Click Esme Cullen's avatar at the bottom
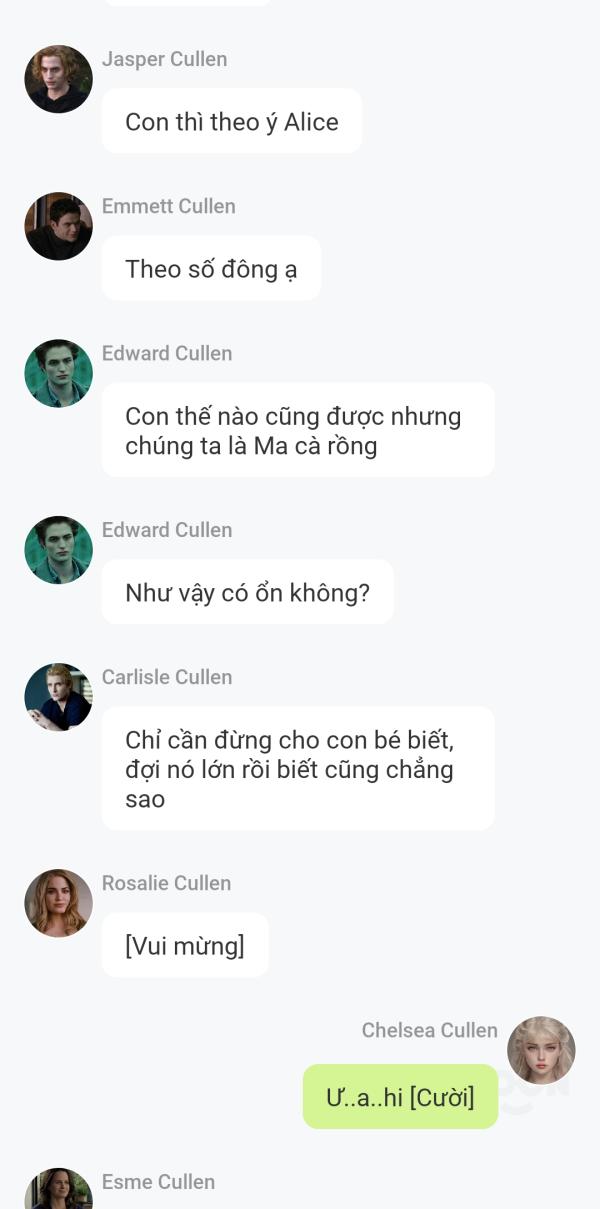Viewport: 600px width, 1209px height. pyautogui.click(x=58, y=1190)
